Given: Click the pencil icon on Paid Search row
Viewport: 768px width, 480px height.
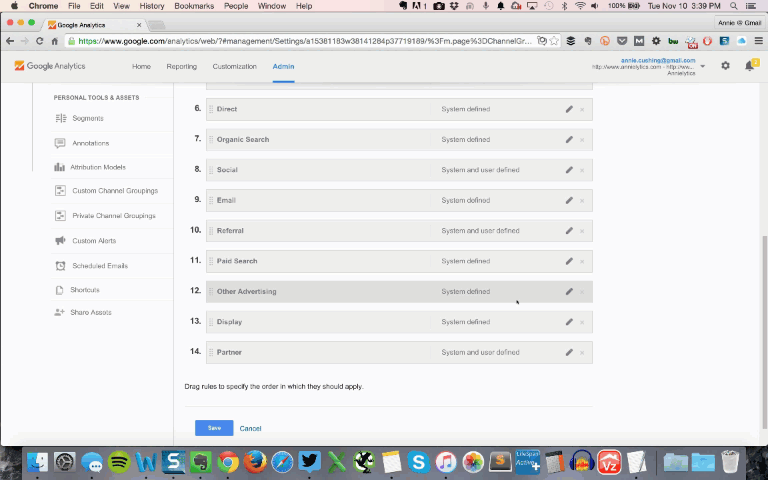Looking at the screenshot, I should click(569, 261).
